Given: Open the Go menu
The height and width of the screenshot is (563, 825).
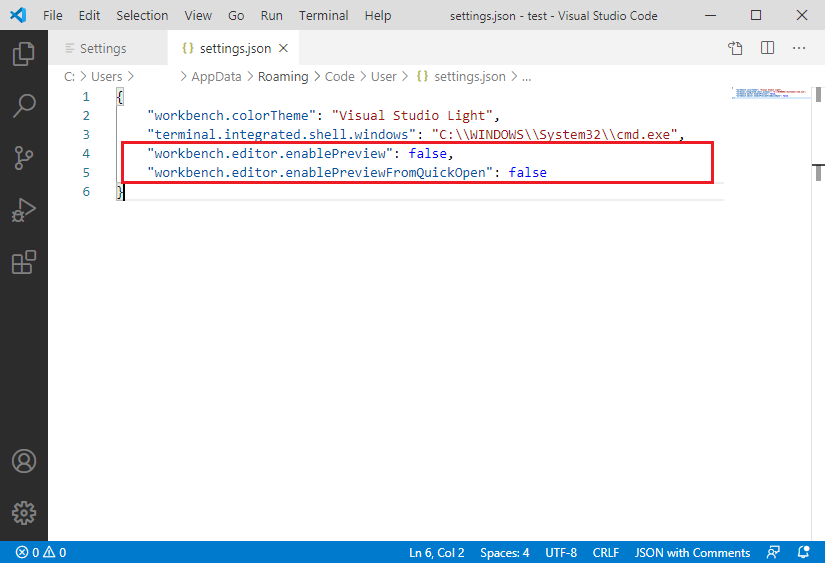Looking at the screenshot, I should [236, 16].
